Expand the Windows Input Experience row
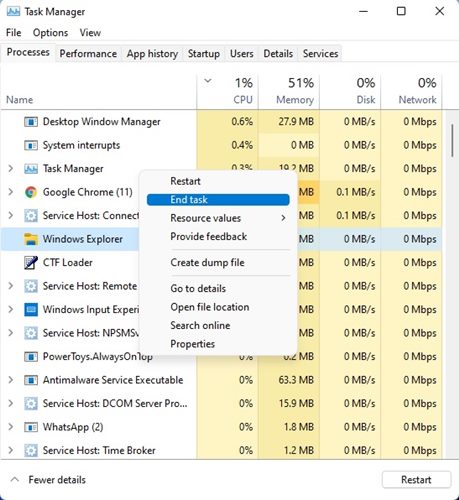 [11, 309]
